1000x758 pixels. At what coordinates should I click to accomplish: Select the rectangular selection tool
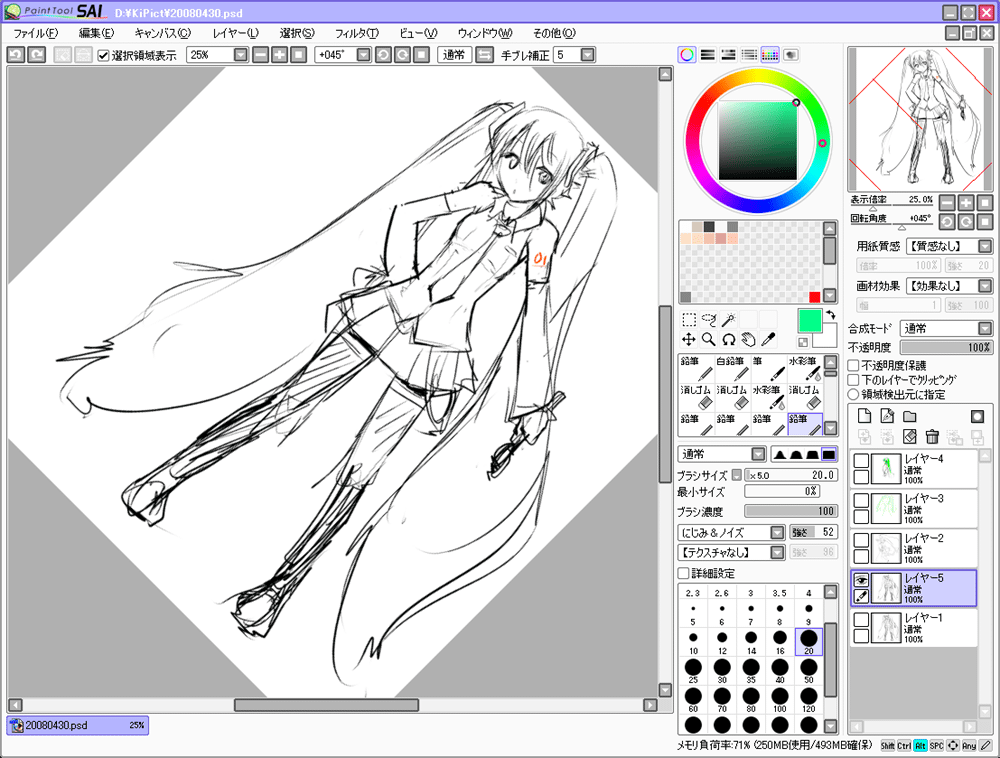[x=689, y=319]
